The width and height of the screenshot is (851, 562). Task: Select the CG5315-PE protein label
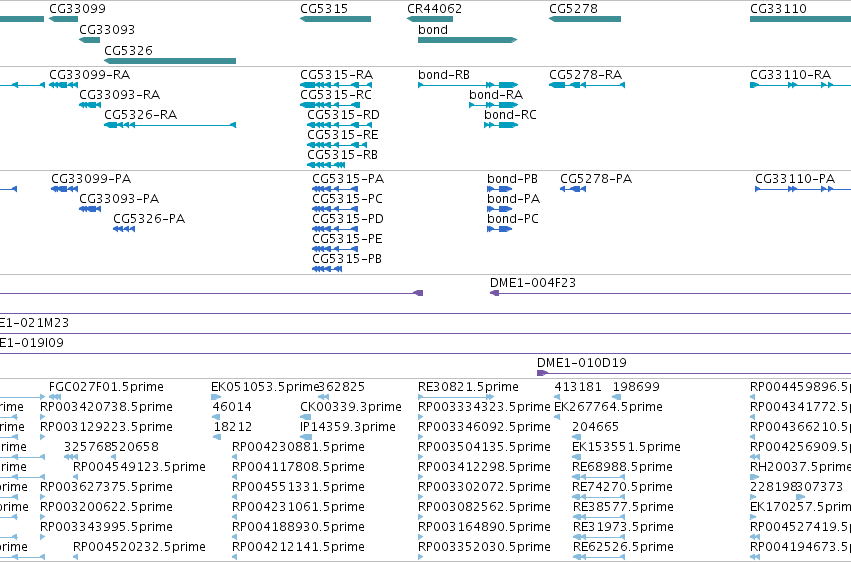347,239
